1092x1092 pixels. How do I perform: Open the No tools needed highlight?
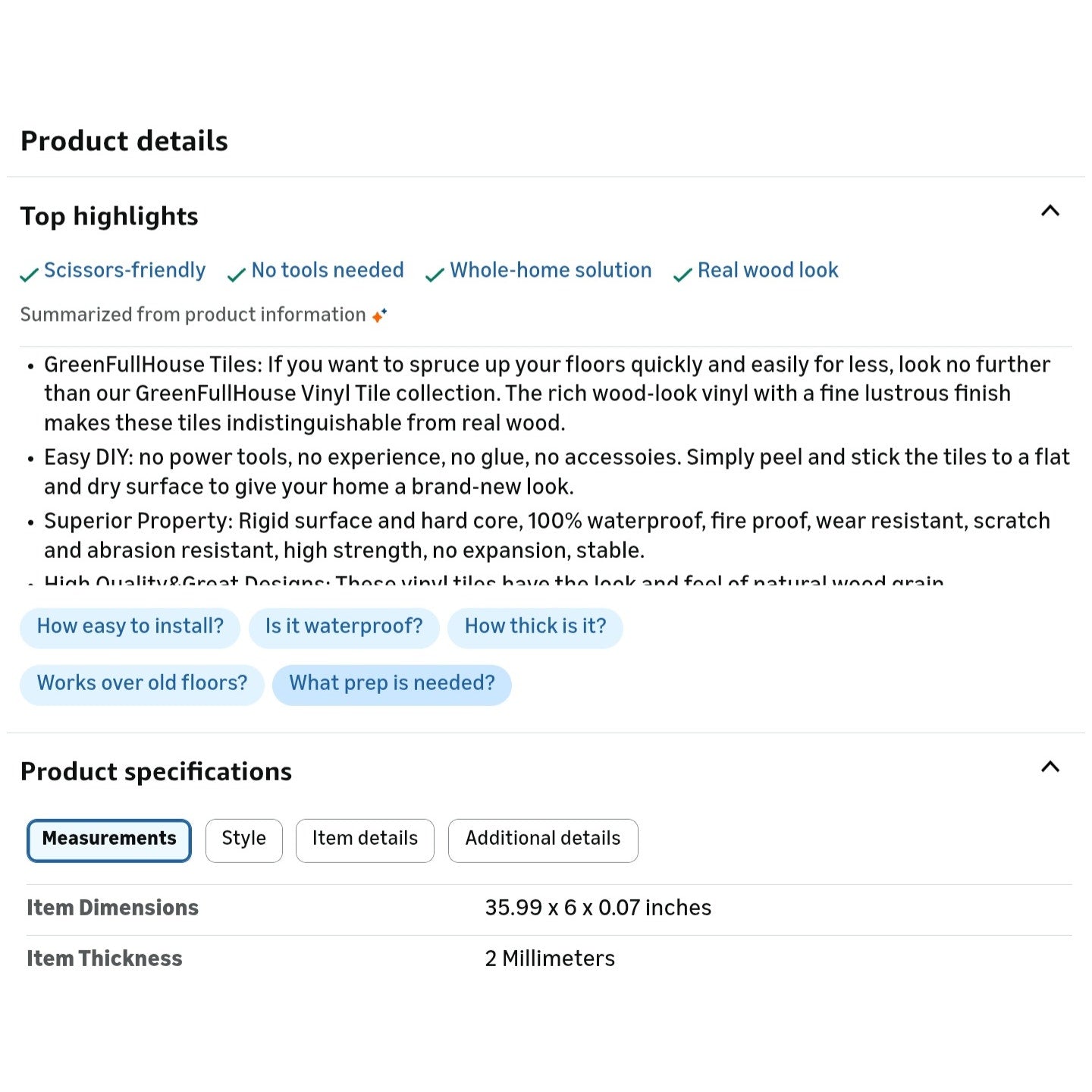[x=327, y=271]
